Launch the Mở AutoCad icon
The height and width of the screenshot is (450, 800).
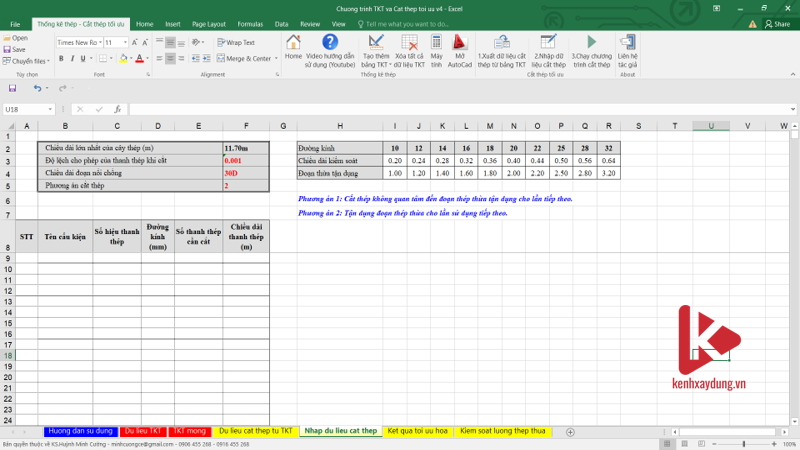(x=460, y=46)
